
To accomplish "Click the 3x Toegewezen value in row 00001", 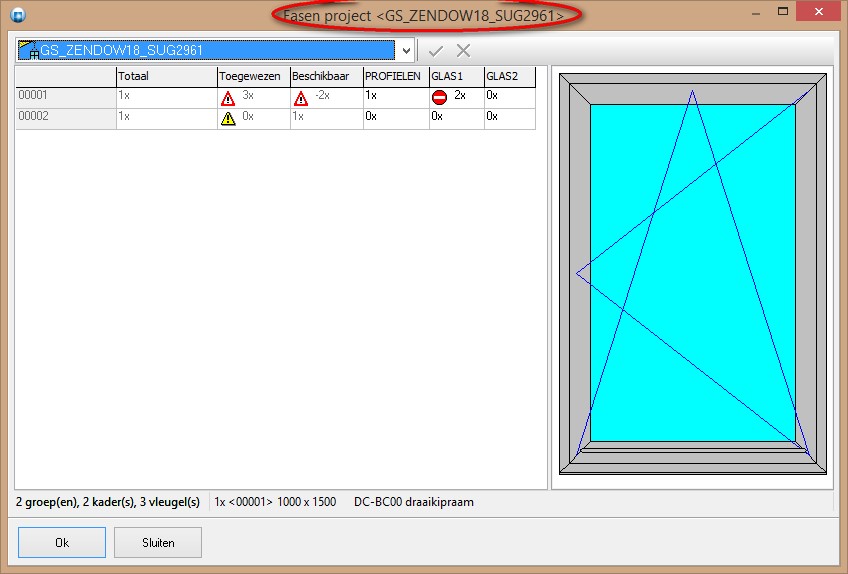I will click(x=248, y=95).
